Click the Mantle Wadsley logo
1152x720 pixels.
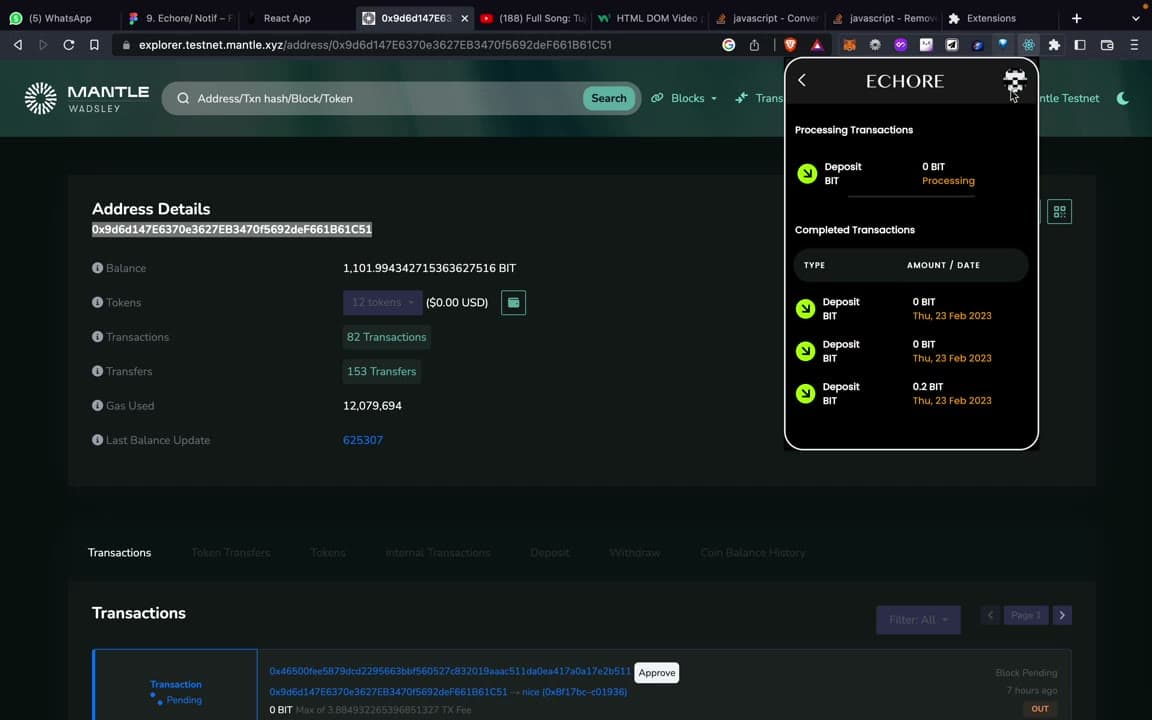(87, 98)
